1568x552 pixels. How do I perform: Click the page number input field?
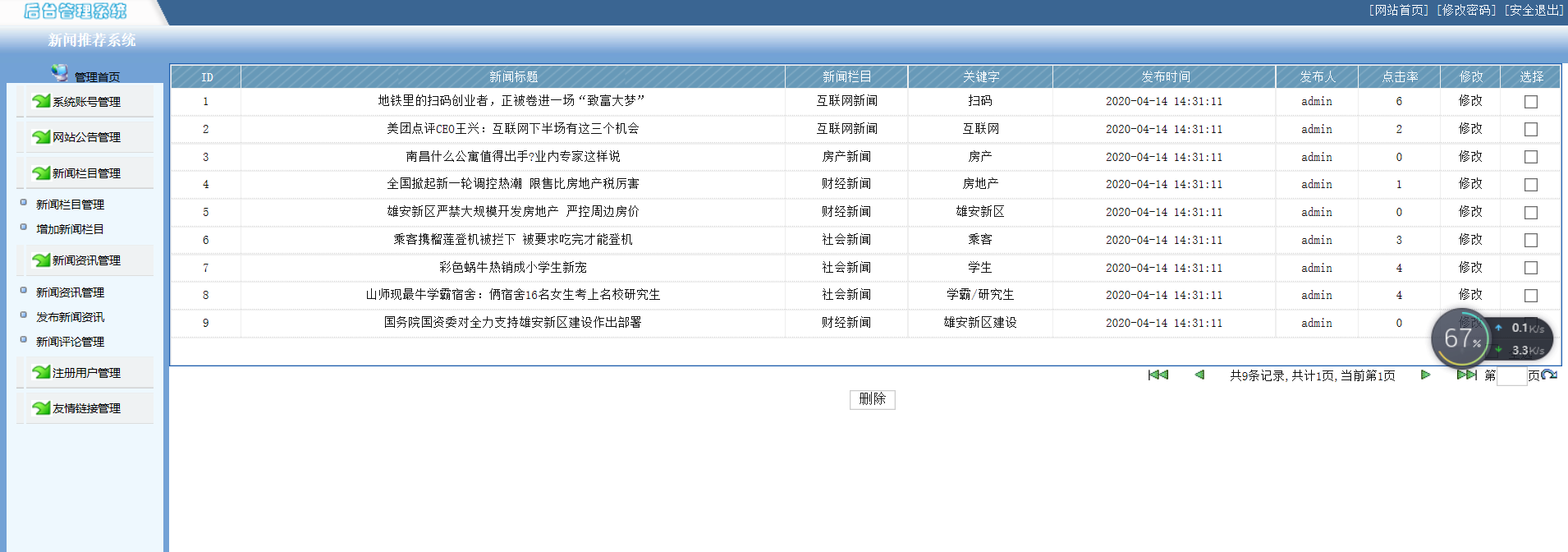[1511, 376]
